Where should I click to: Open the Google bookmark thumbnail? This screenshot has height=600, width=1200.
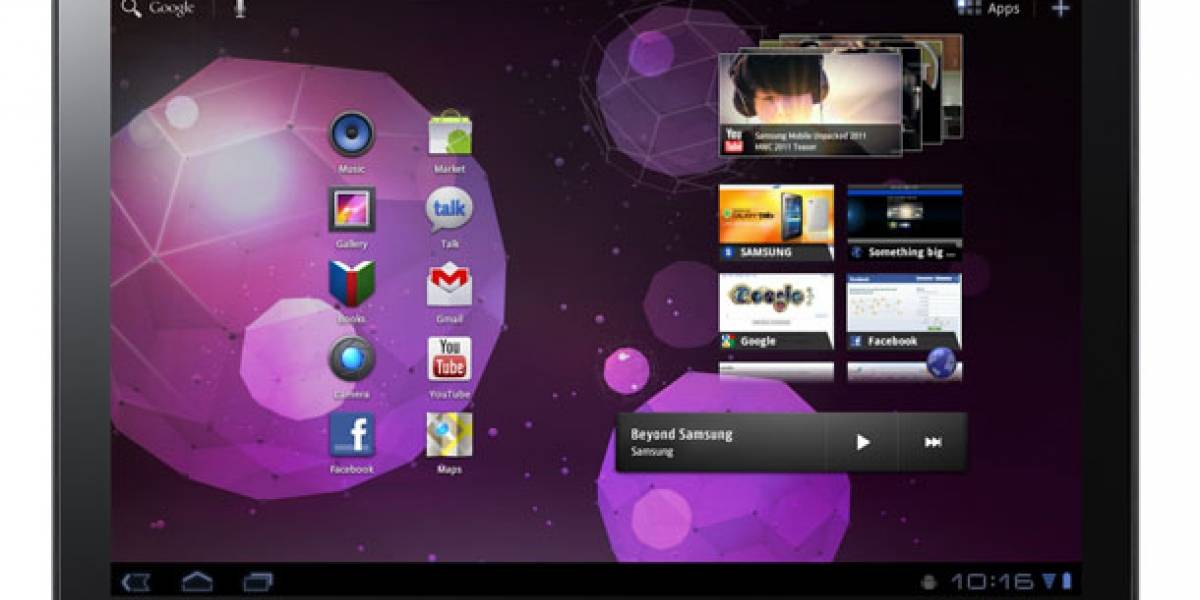pyautogui.click(x=776, y=311)
